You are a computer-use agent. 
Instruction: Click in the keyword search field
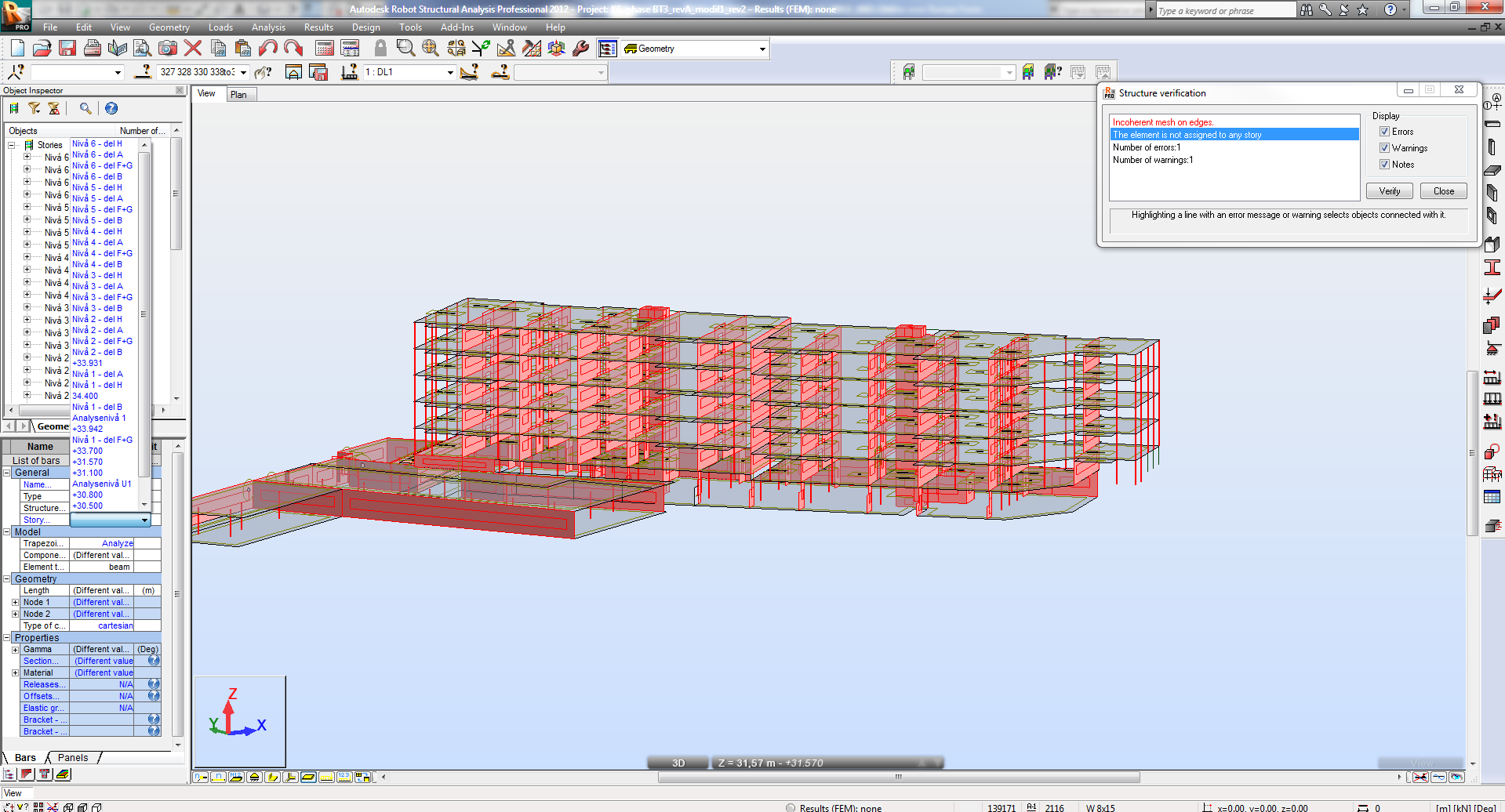coord(1225,10)
